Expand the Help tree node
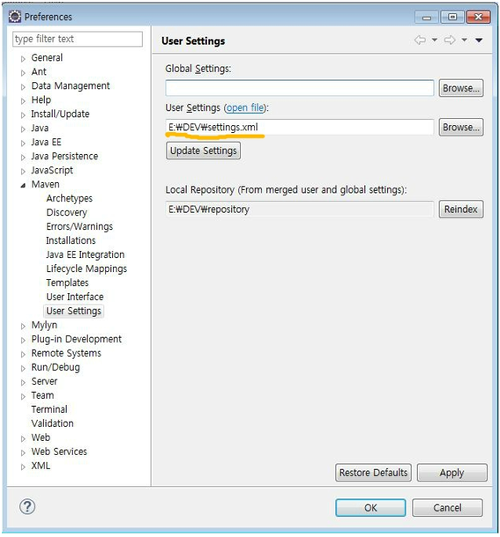The height and width of the screenshot is (537, 500). tap(23, 101)
